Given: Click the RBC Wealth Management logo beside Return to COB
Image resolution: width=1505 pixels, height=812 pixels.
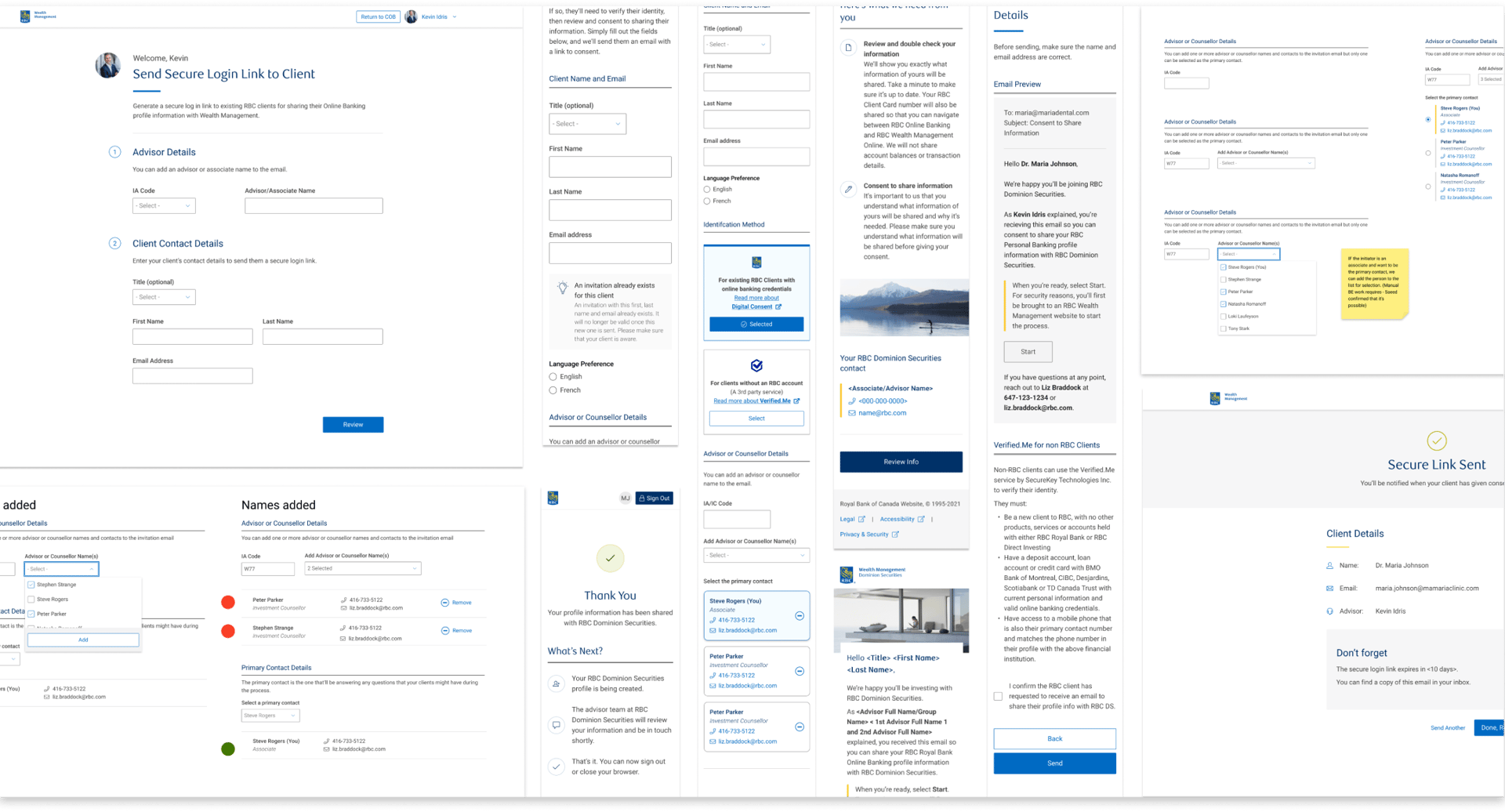Looking at the screenshot, I should (x=38, y=16).
